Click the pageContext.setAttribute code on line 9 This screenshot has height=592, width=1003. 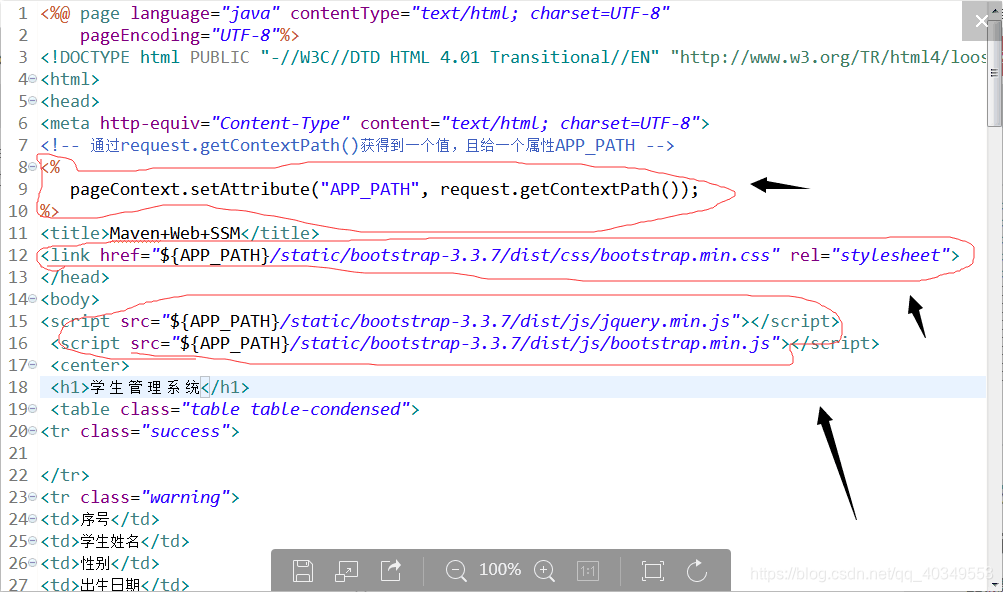[384, 189]
